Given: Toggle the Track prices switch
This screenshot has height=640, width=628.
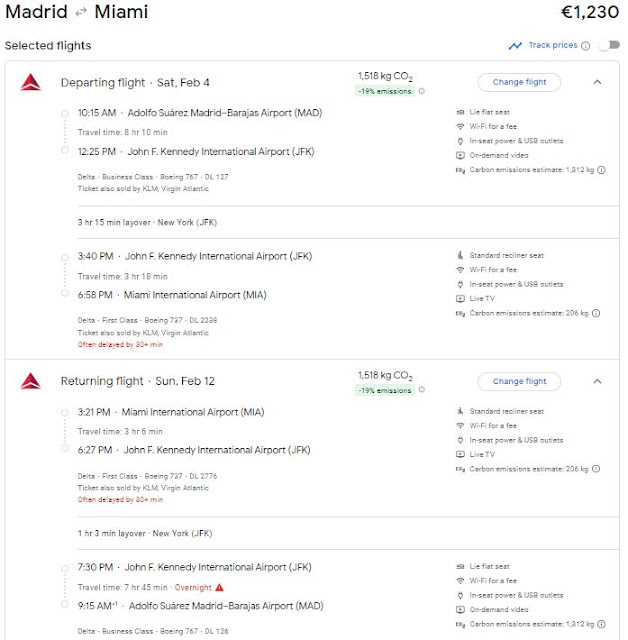Looking at the screenshot, I should pos(605,45).
